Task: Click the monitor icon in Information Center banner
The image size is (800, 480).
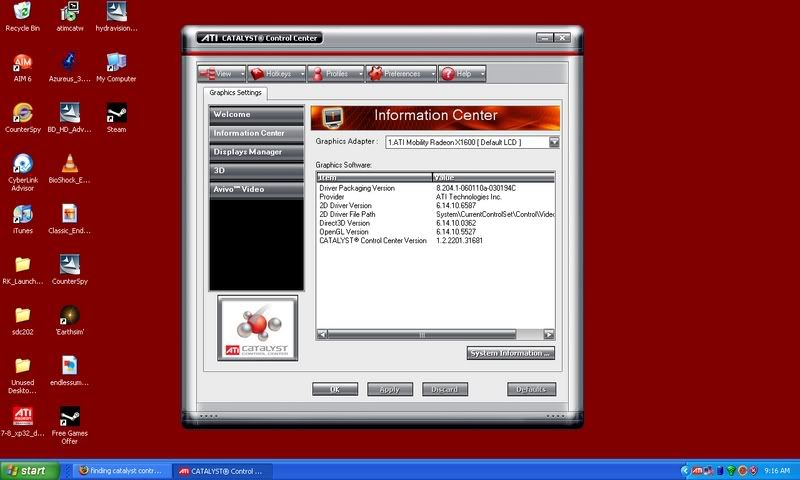Action: pyautogui.click(x=333, y=118)
